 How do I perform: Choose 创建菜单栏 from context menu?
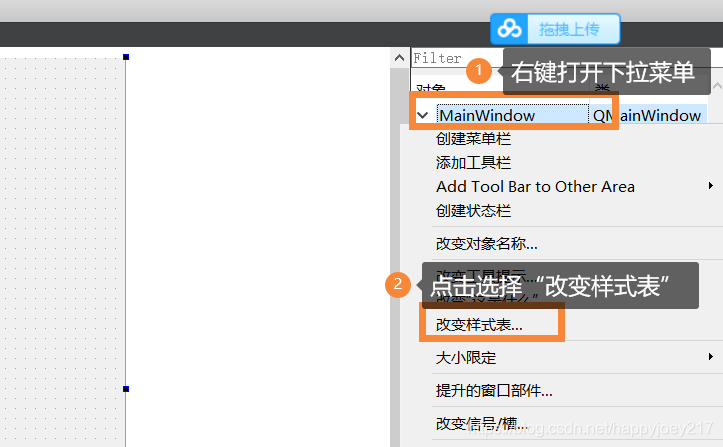(474, 139)
